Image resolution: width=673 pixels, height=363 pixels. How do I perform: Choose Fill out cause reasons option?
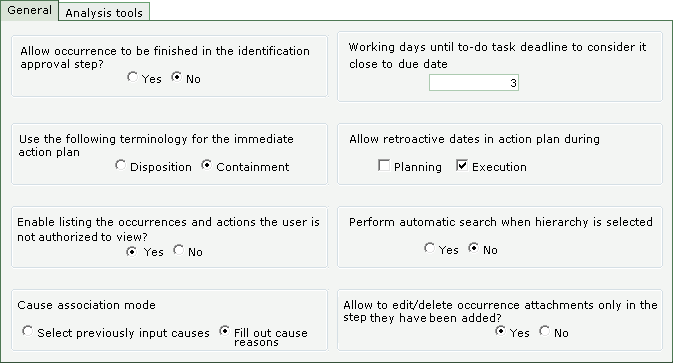[224, 331]
